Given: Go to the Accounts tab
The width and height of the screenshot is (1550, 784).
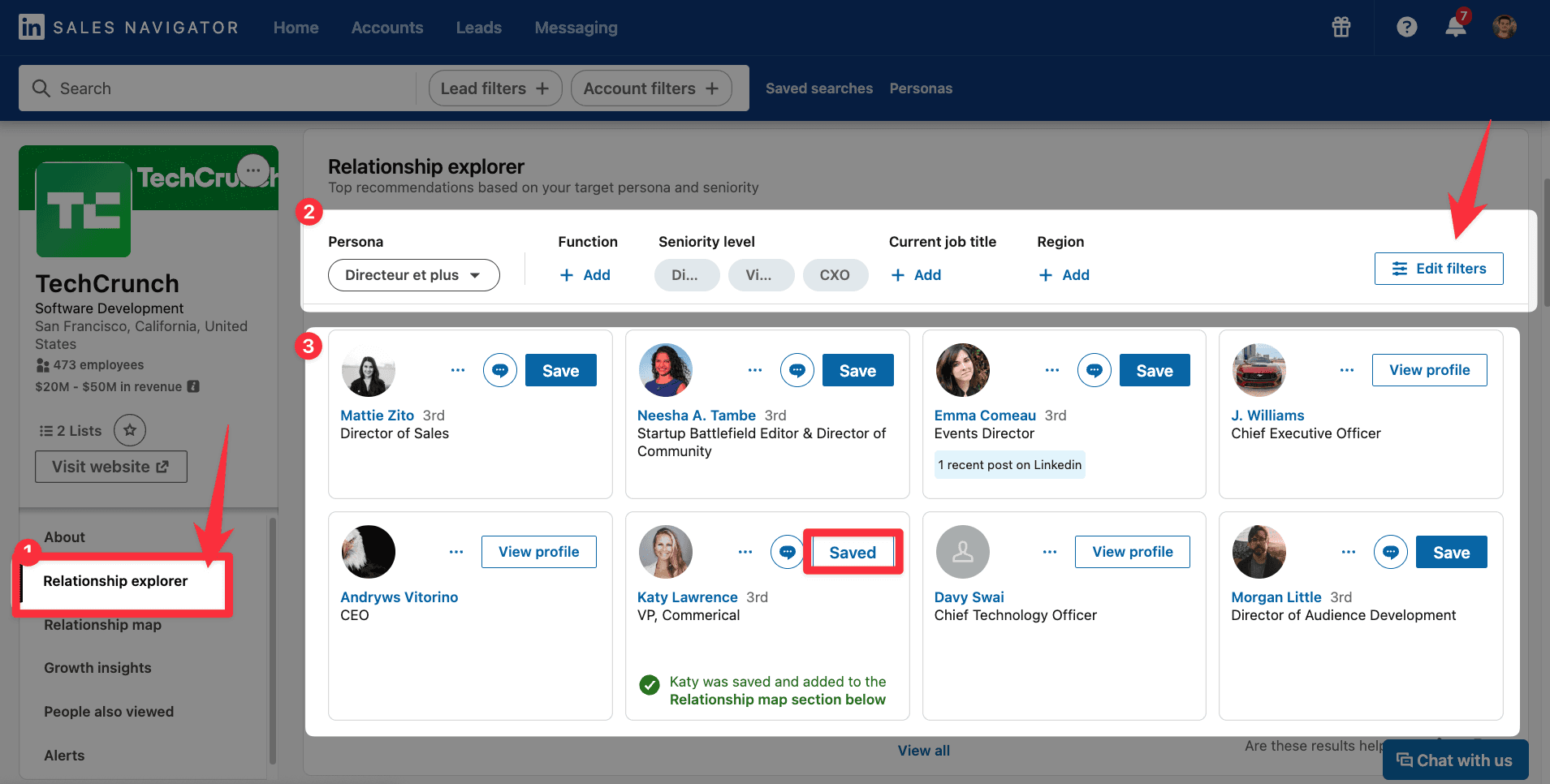Looking at the screenshot, I should tap(387, 28).
